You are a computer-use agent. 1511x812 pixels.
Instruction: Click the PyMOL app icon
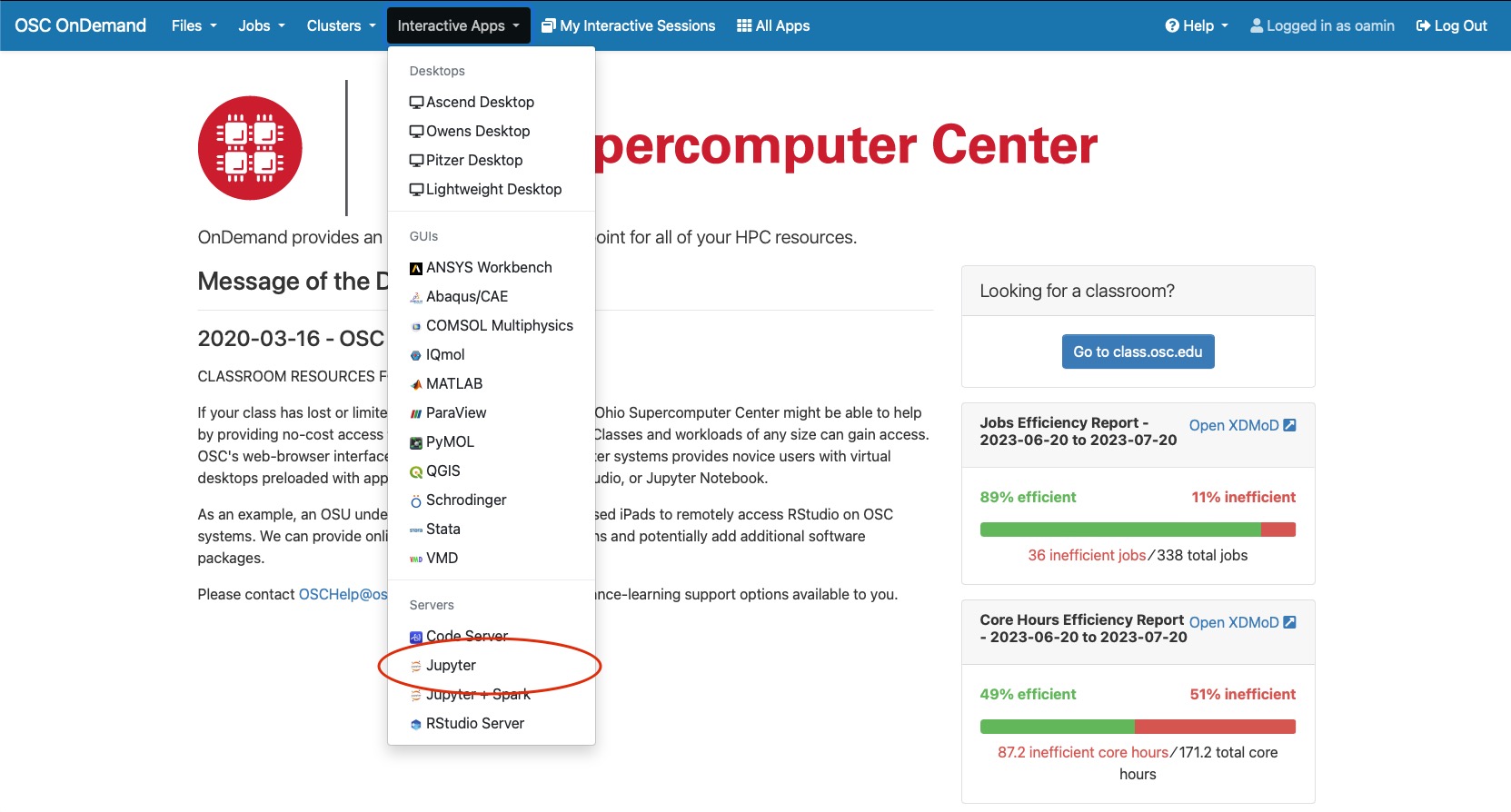coord(416,442)
